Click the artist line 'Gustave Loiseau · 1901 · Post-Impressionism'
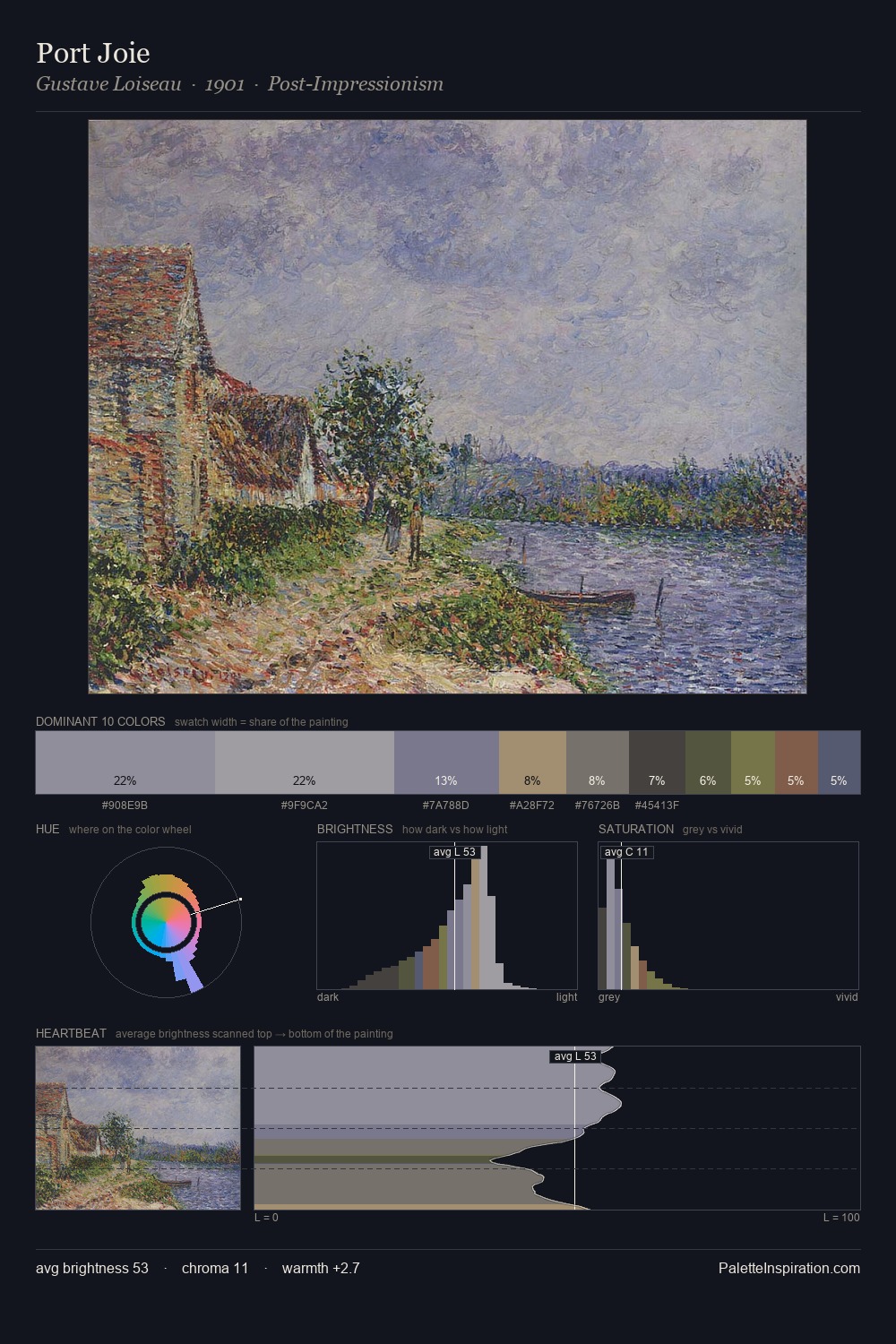 [239, 84]
